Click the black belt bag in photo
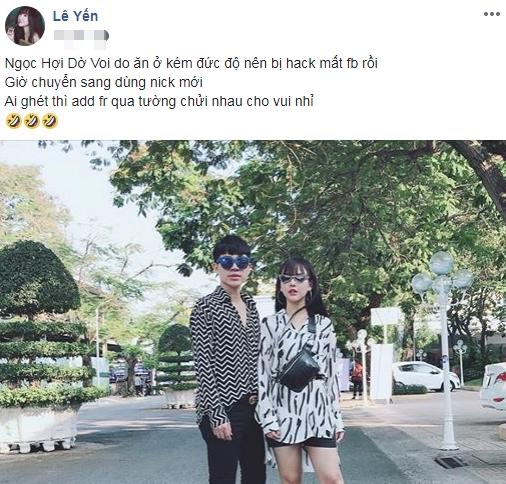 (298, 371)
